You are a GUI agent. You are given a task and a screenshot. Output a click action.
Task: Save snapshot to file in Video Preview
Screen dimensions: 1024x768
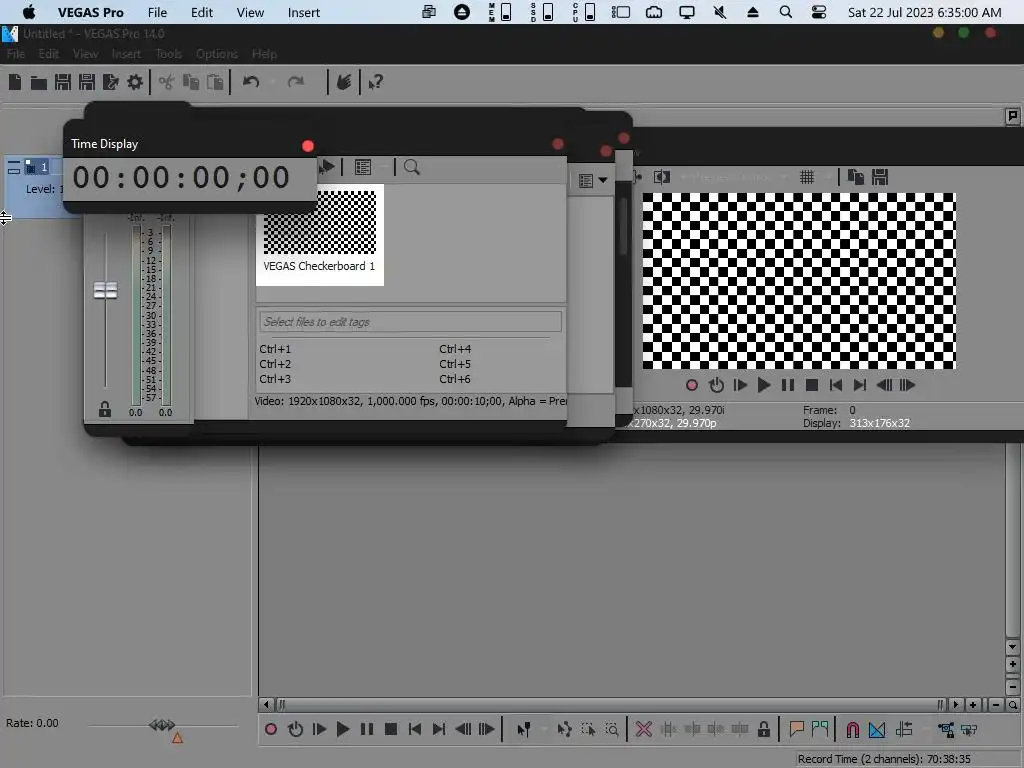(880, 177)
